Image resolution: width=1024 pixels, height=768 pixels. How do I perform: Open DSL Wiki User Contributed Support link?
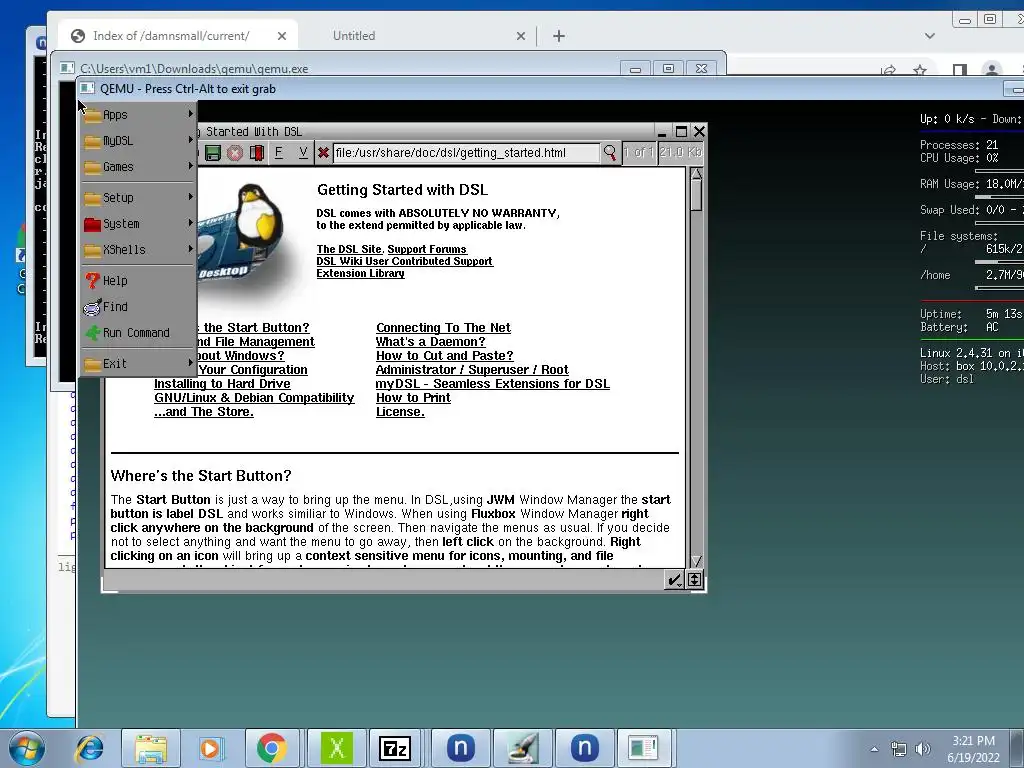[404, 261]
